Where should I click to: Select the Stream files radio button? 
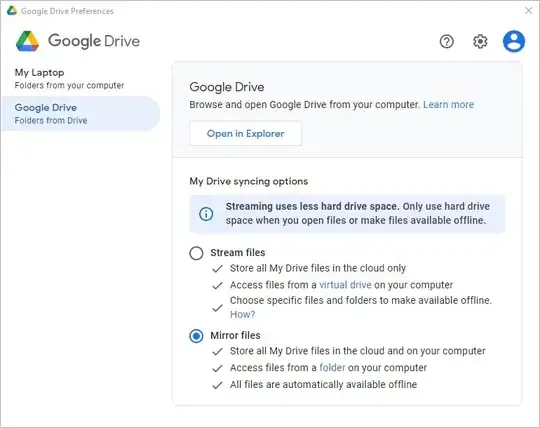click(196, 253)
